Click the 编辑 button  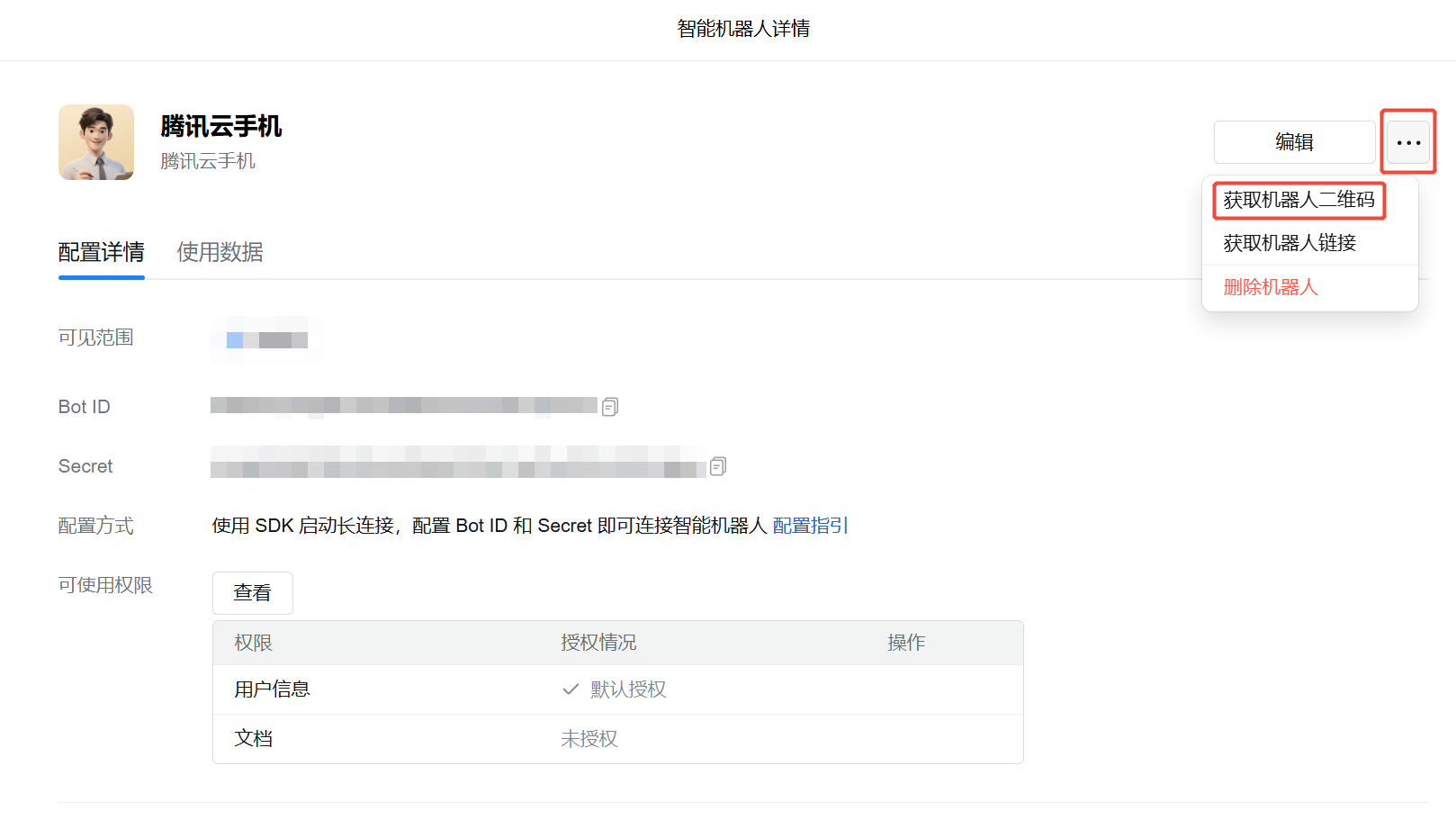pyautogui.click(x=1294, y=142)
